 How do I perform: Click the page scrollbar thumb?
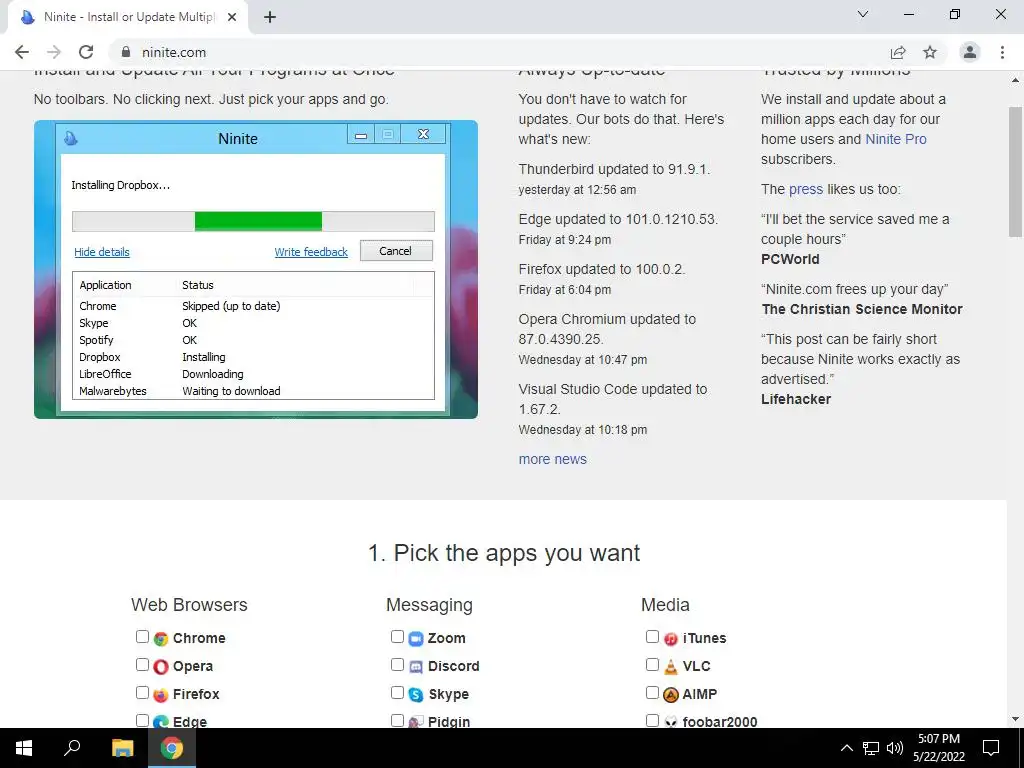tap(1015, 171)
